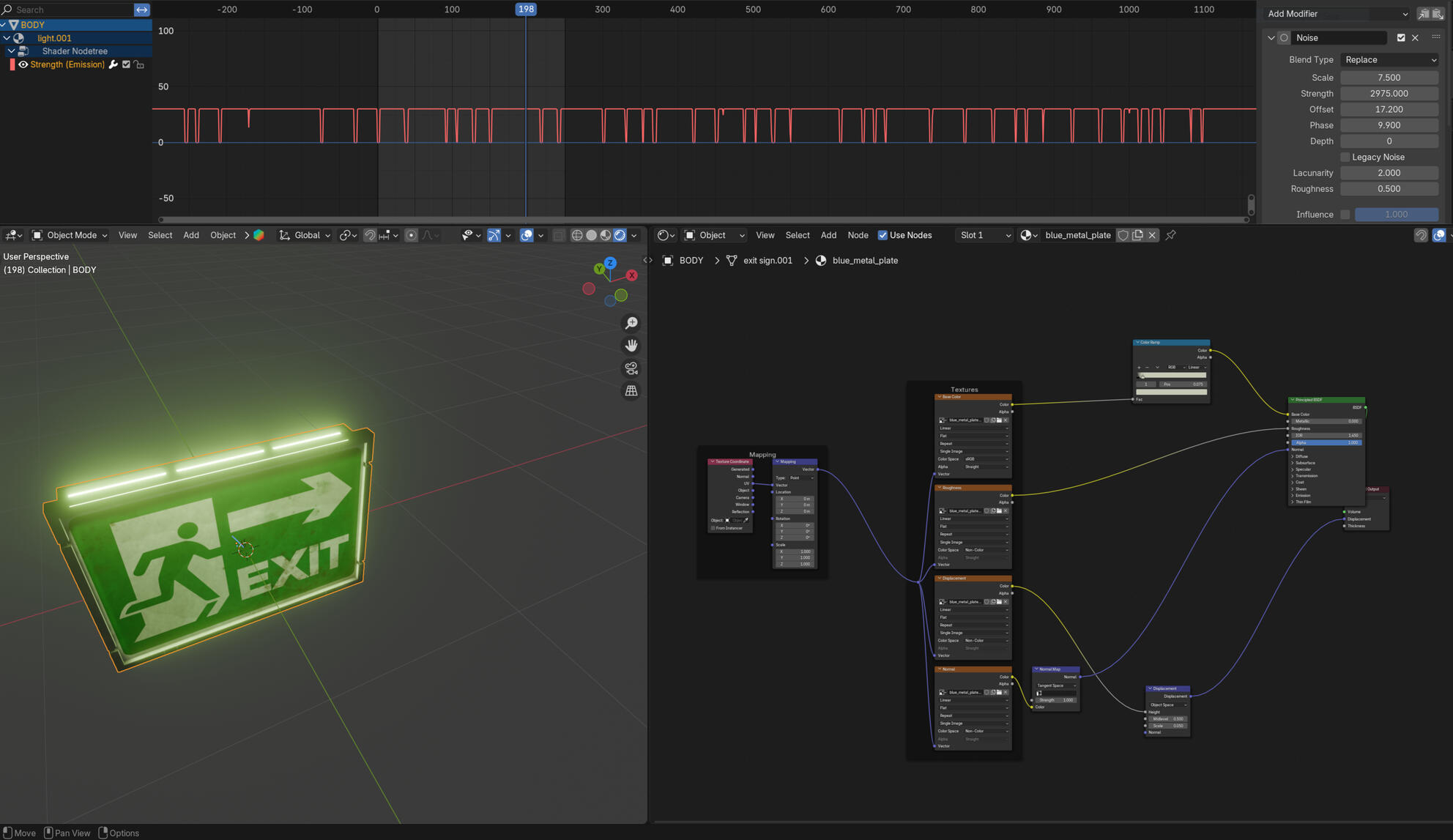
Task: Open the Object Mode dropdown
Action: [x=71, y=235]
